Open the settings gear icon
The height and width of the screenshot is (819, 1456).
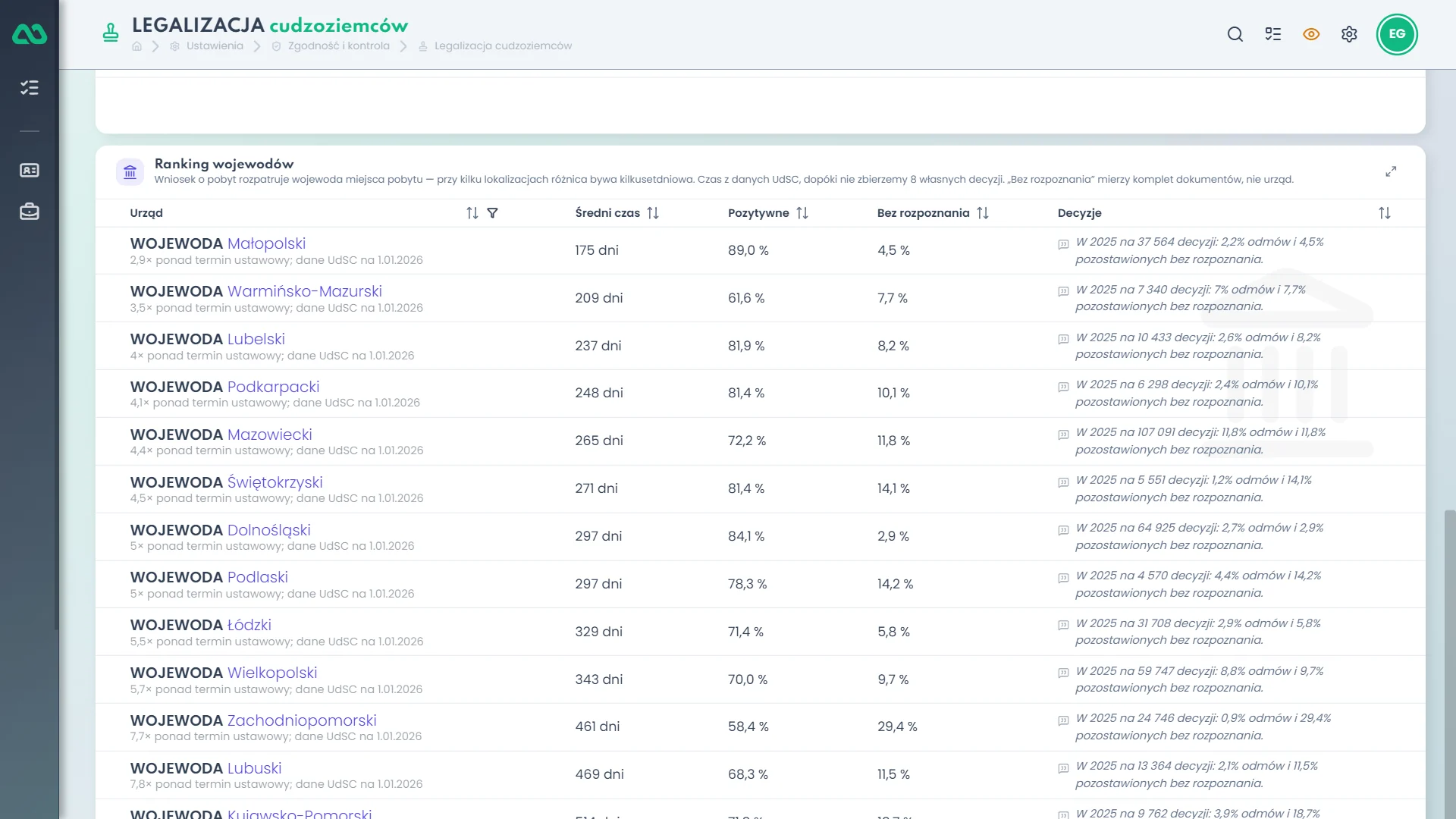[1349, 34]
